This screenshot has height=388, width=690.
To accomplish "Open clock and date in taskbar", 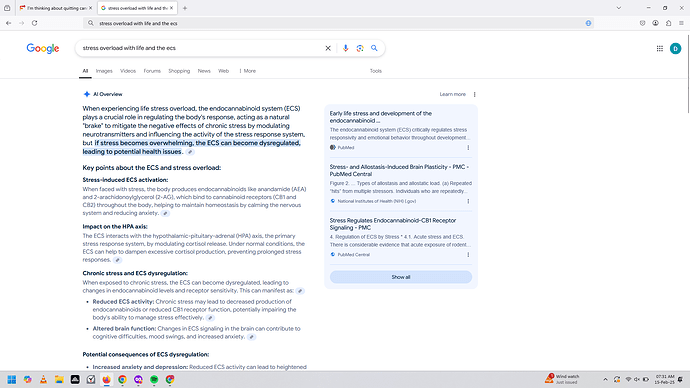I will click(664, 379).
